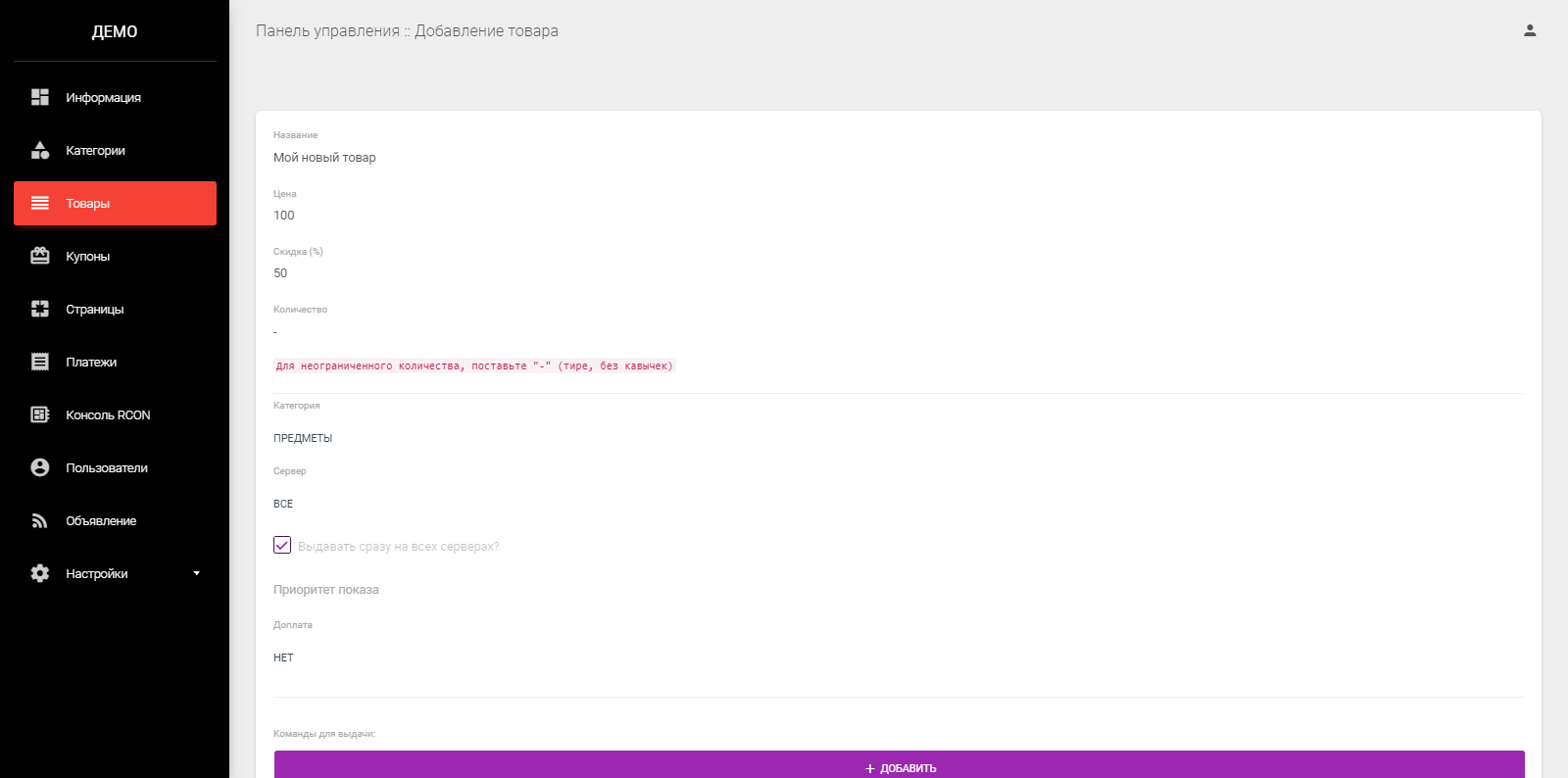This screenshot has height=778, width=1568.
Task: Click the Информация dashboard icon
Action: [40, 97]
